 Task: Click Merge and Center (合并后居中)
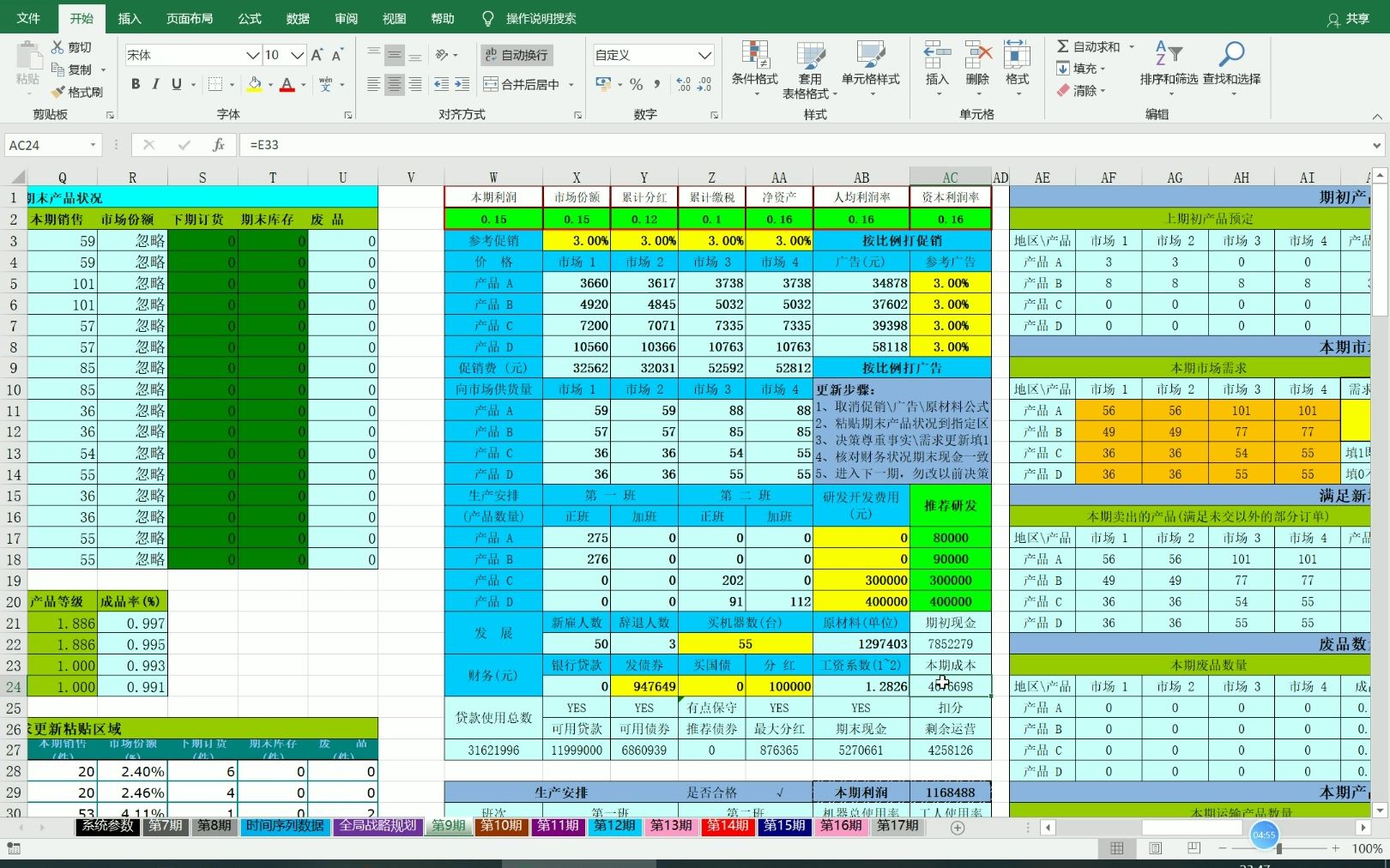coord(522,84)
